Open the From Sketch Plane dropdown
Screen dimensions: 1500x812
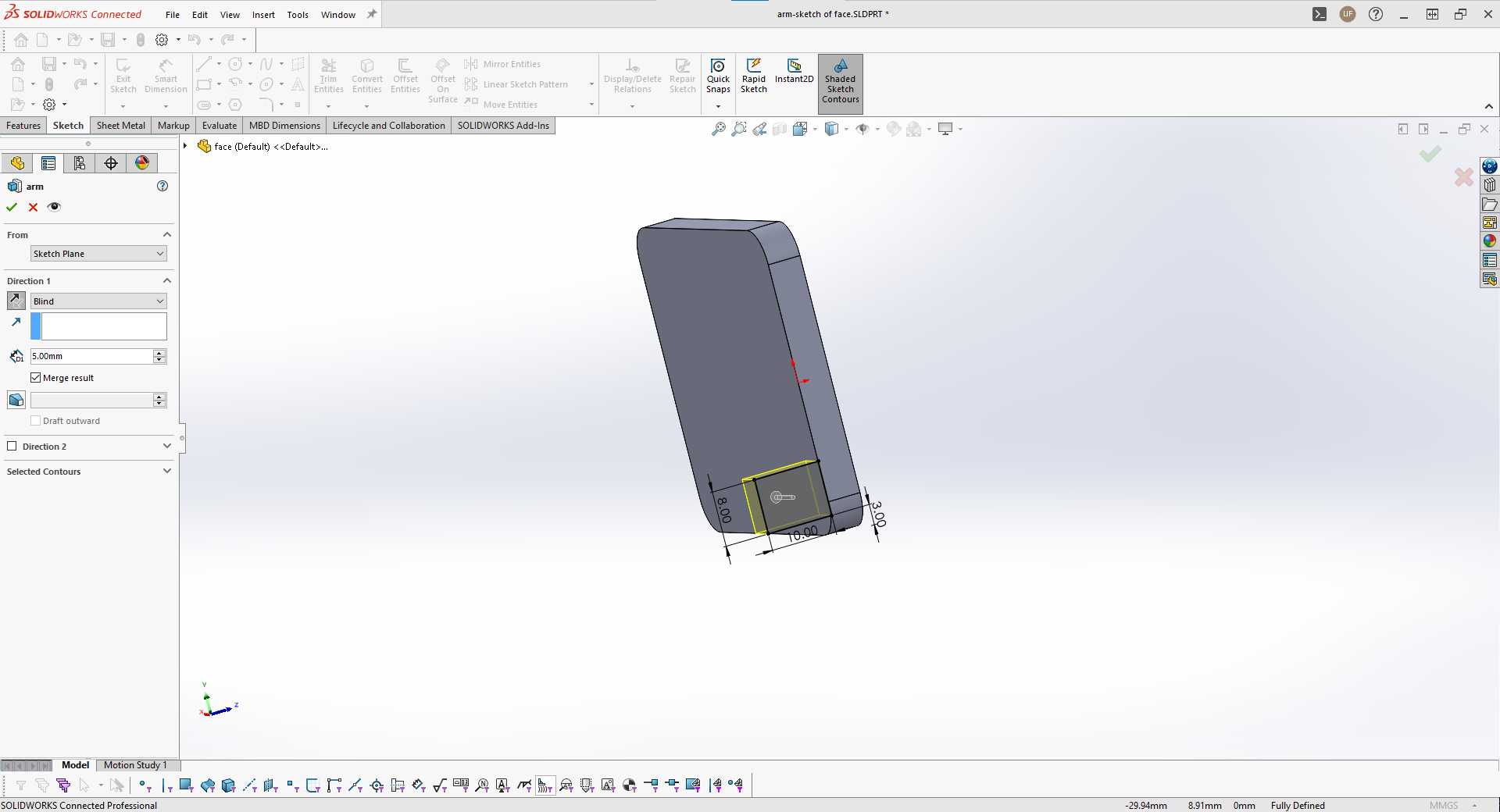(x=98, y=254)
